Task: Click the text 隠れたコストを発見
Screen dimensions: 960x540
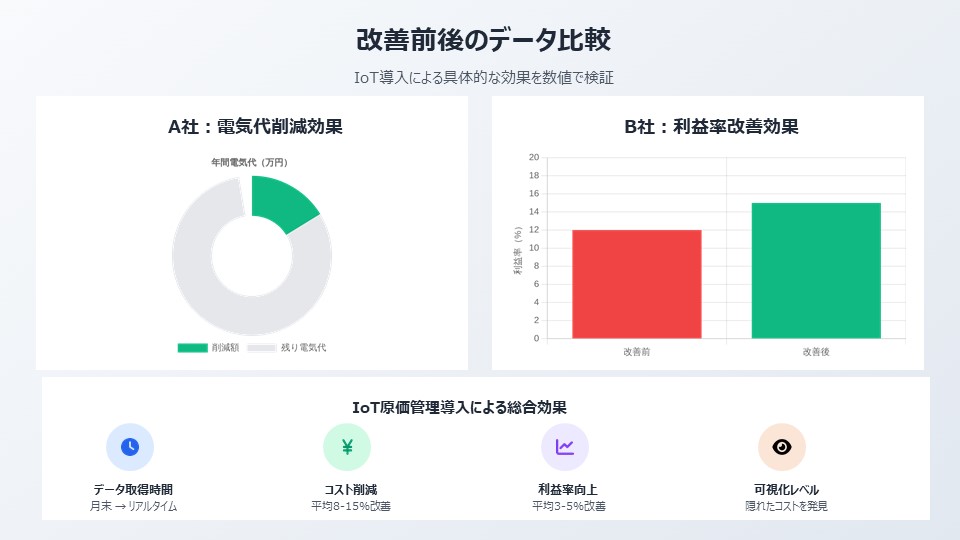Action: [x=786, y=506]
